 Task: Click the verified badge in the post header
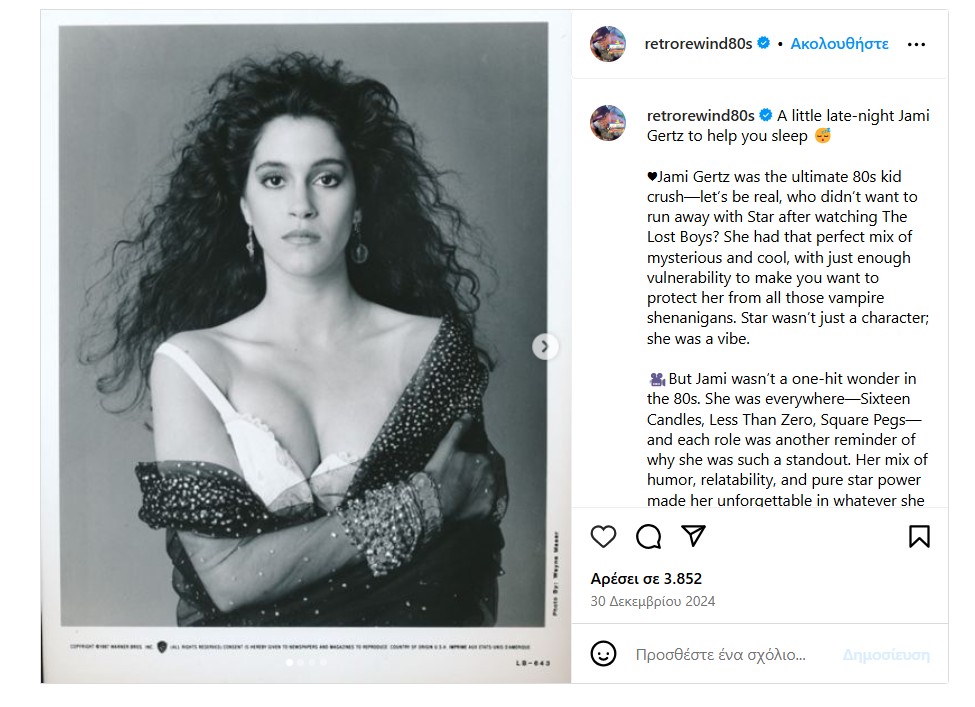[x=763, y=44]
